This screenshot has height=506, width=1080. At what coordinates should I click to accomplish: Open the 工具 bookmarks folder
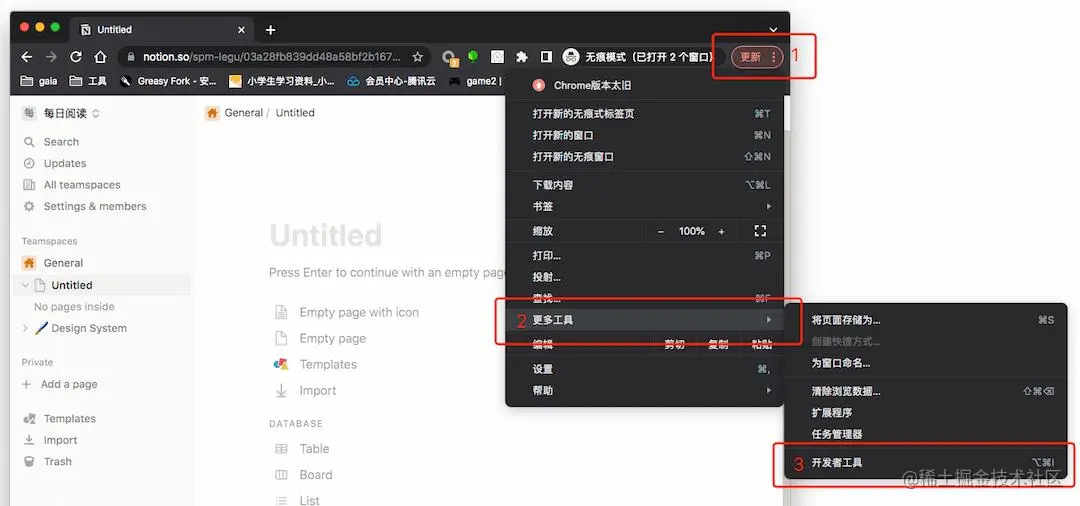[x=88, y=81]
